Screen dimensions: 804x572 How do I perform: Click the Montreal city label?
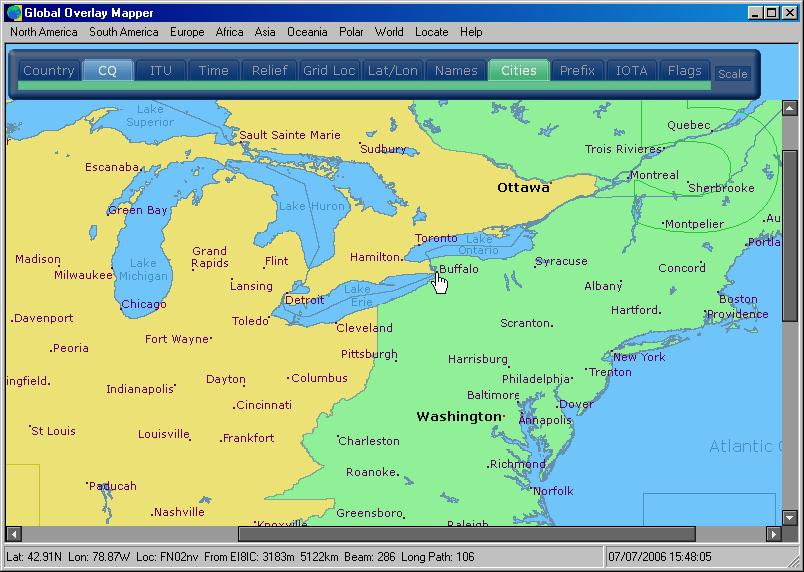point(654,175)
